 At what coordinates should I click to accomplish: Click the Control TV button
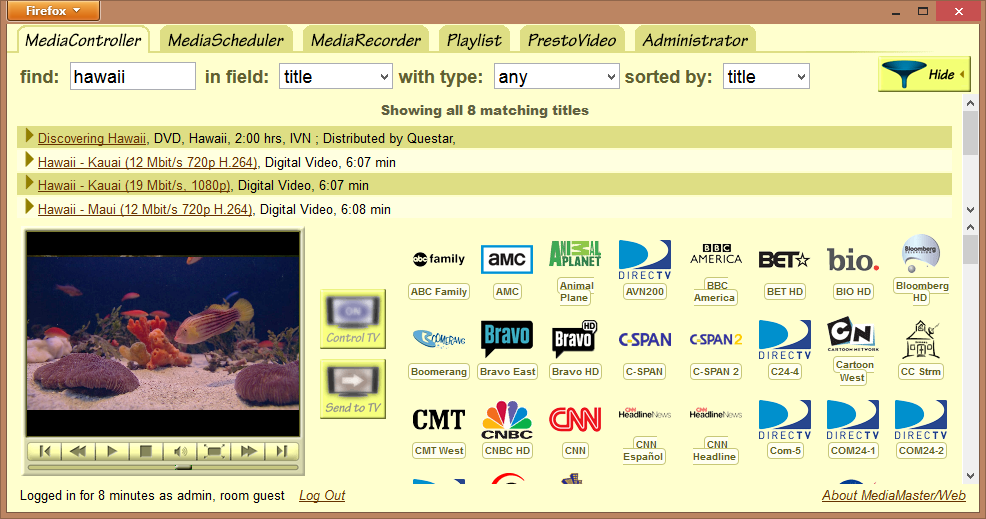(x=353, y=319)
